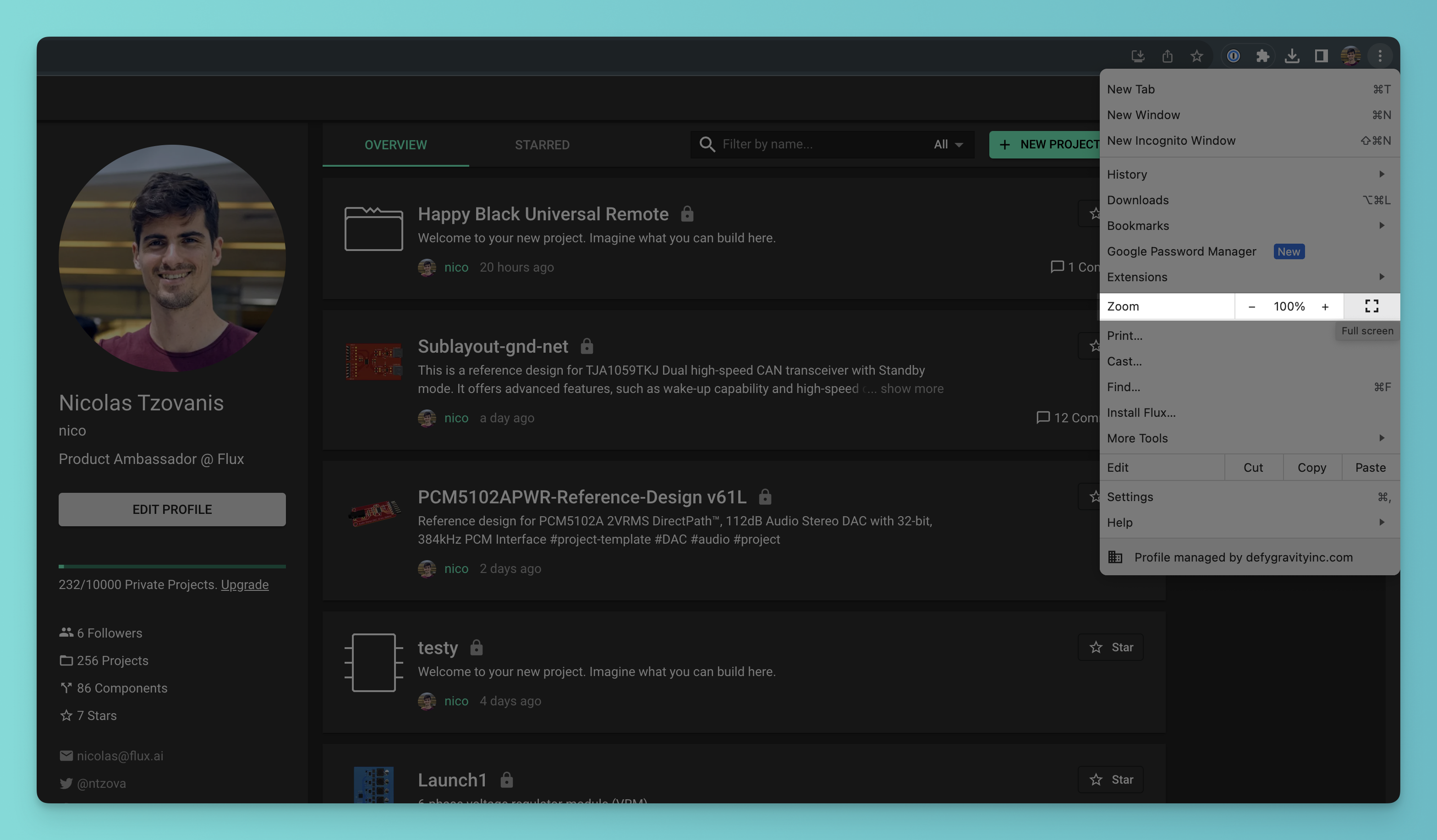The height and width of the screenshot is (840, 1437).
Task: Open the All filter dropdown
Action: (949, 144)
